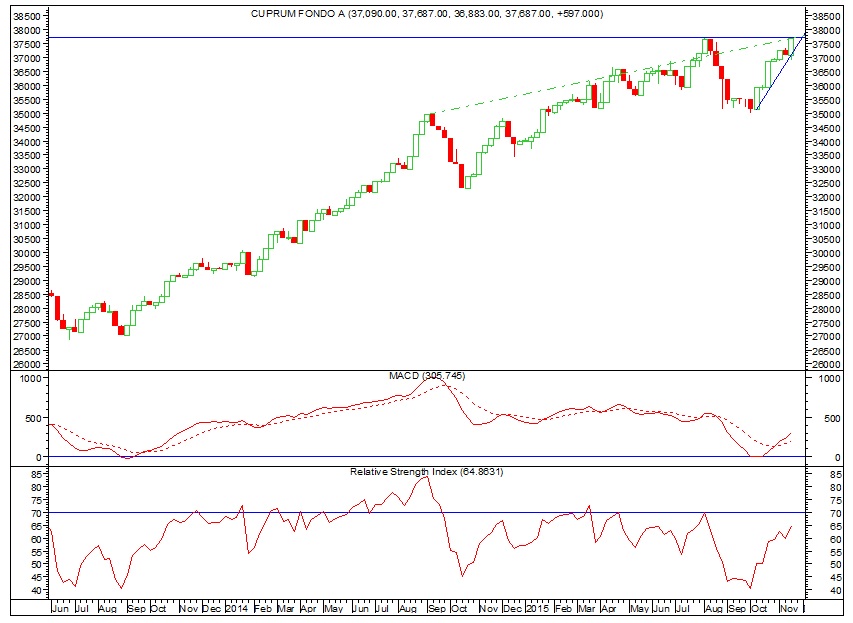Screen dimensions: 853x623
Task: Select the '2015' year label on time axis
Action: [537, 608]
